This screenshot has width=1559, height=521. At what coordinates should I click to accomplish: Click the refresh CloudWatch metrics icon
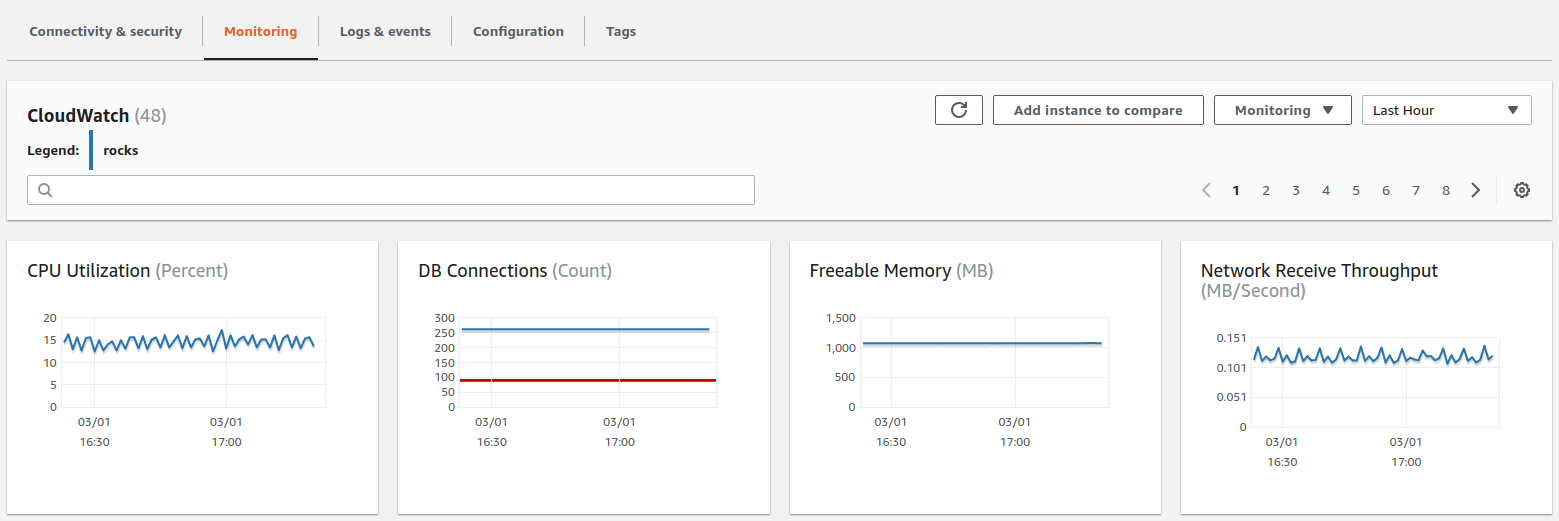pos(959,110)
